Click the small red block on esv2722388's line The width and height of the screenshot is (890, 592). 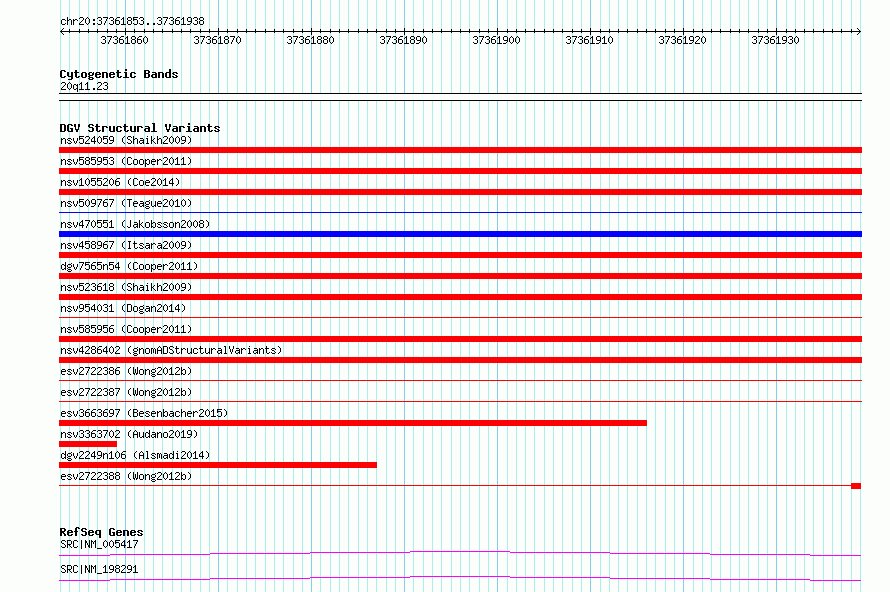856,486
